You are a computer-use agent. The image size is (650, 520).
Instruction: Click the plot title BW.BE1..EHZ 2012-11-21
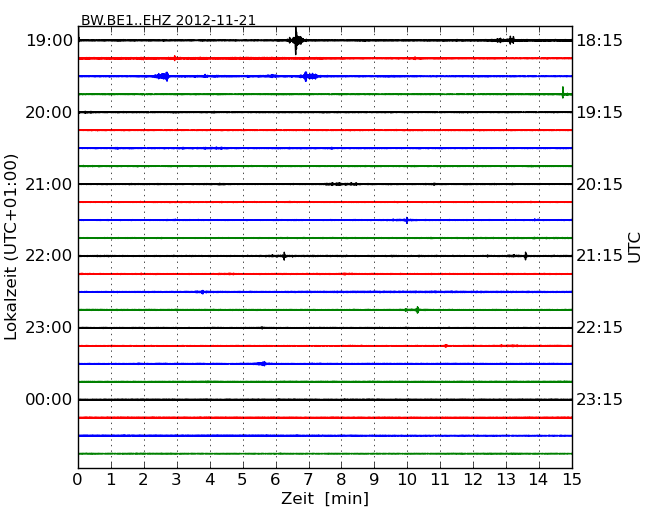point(168,20)
